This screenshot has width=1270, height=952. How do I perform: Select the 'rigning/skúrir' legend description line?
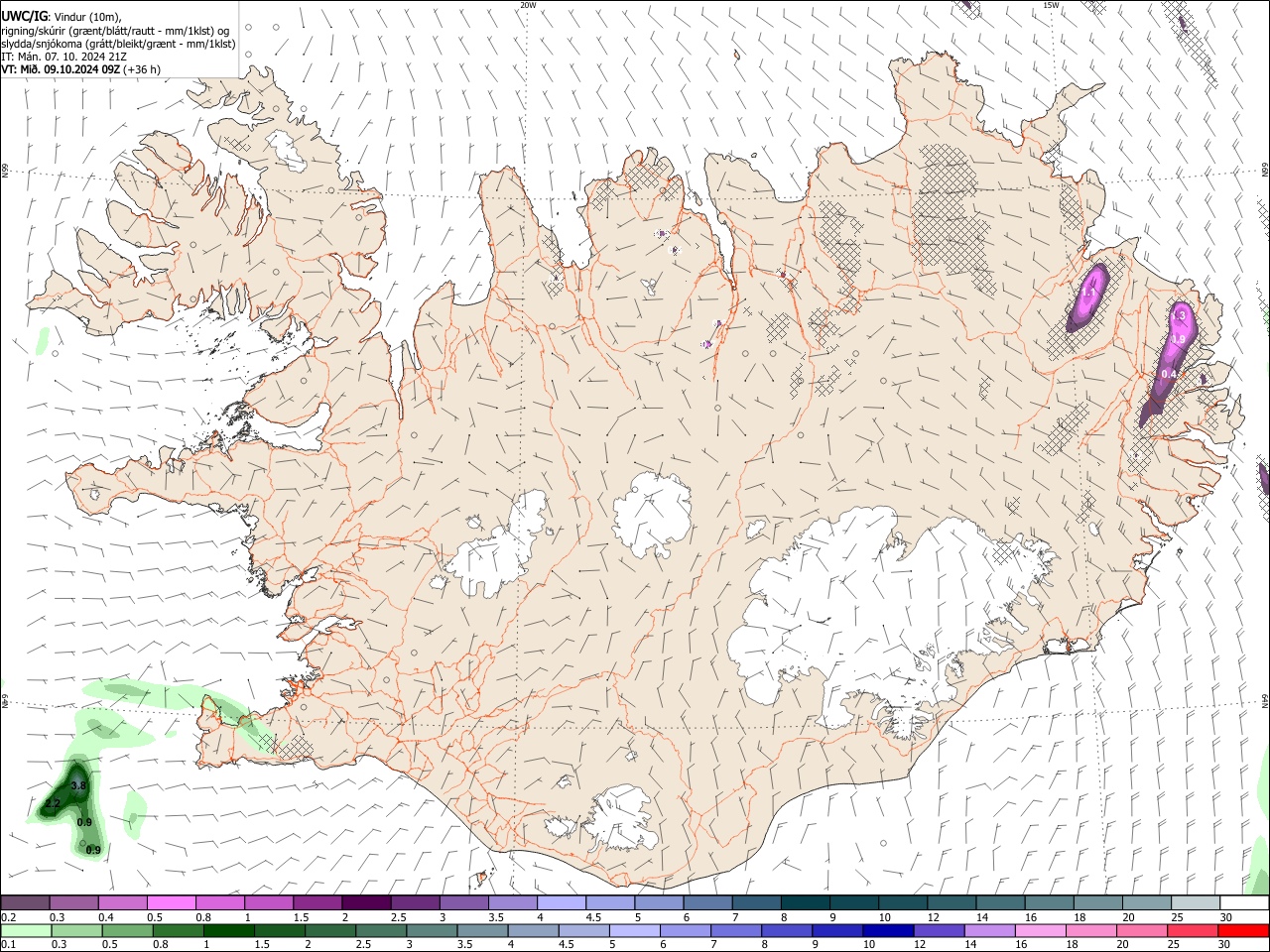(115, 31)
